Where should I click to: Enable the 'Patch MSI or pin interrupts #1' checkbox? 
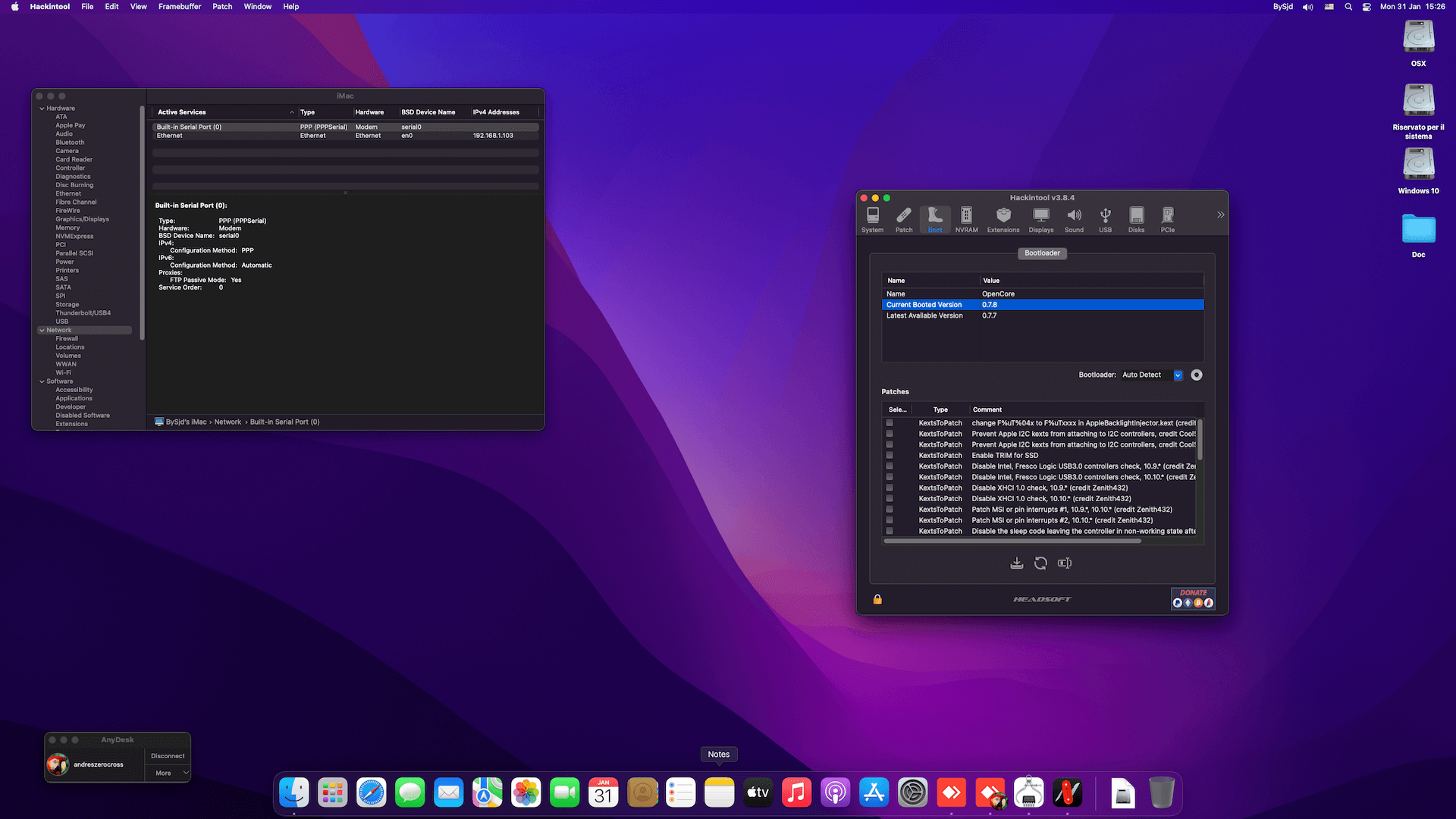pos(890,510)
